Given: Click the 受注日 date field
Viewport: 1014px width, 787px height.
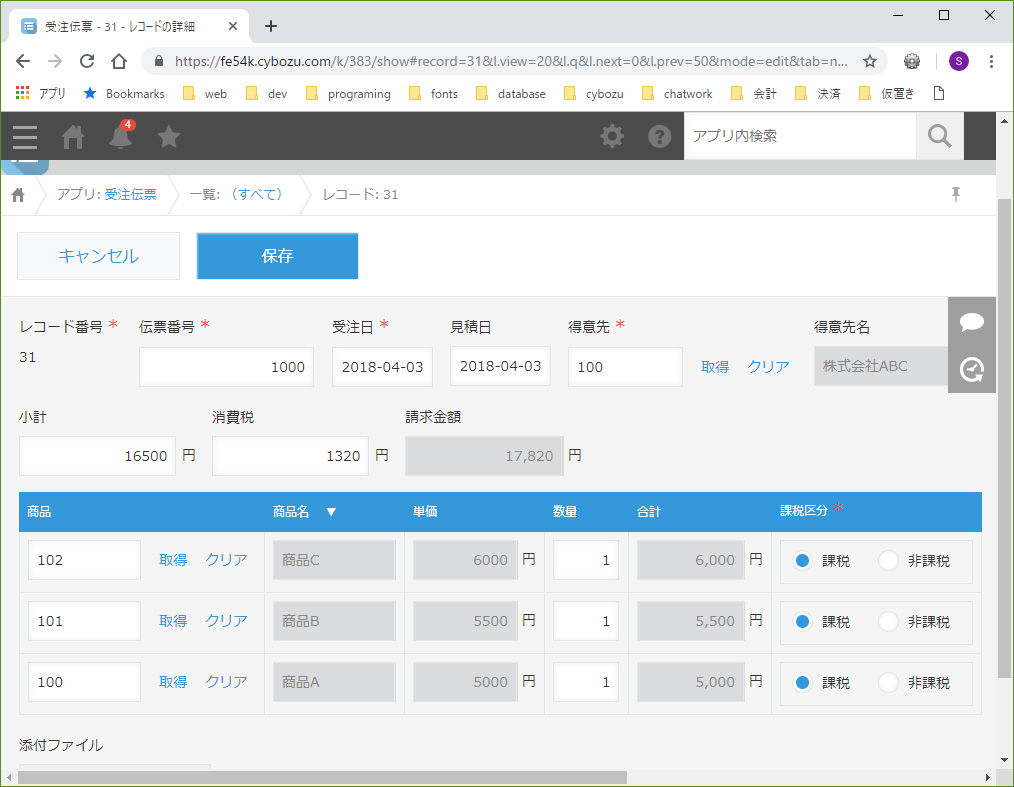Looking at the screenshot, I should [382, 367].
